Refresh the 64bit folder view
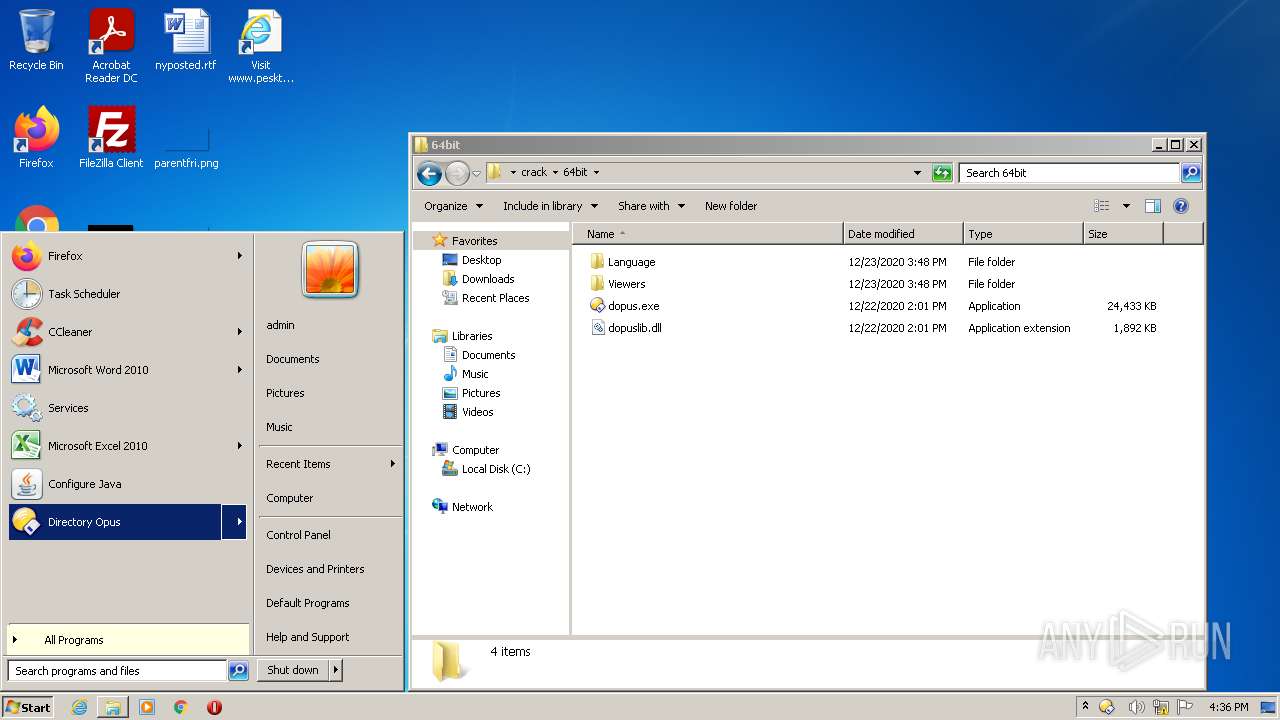 tap(941, 173)
